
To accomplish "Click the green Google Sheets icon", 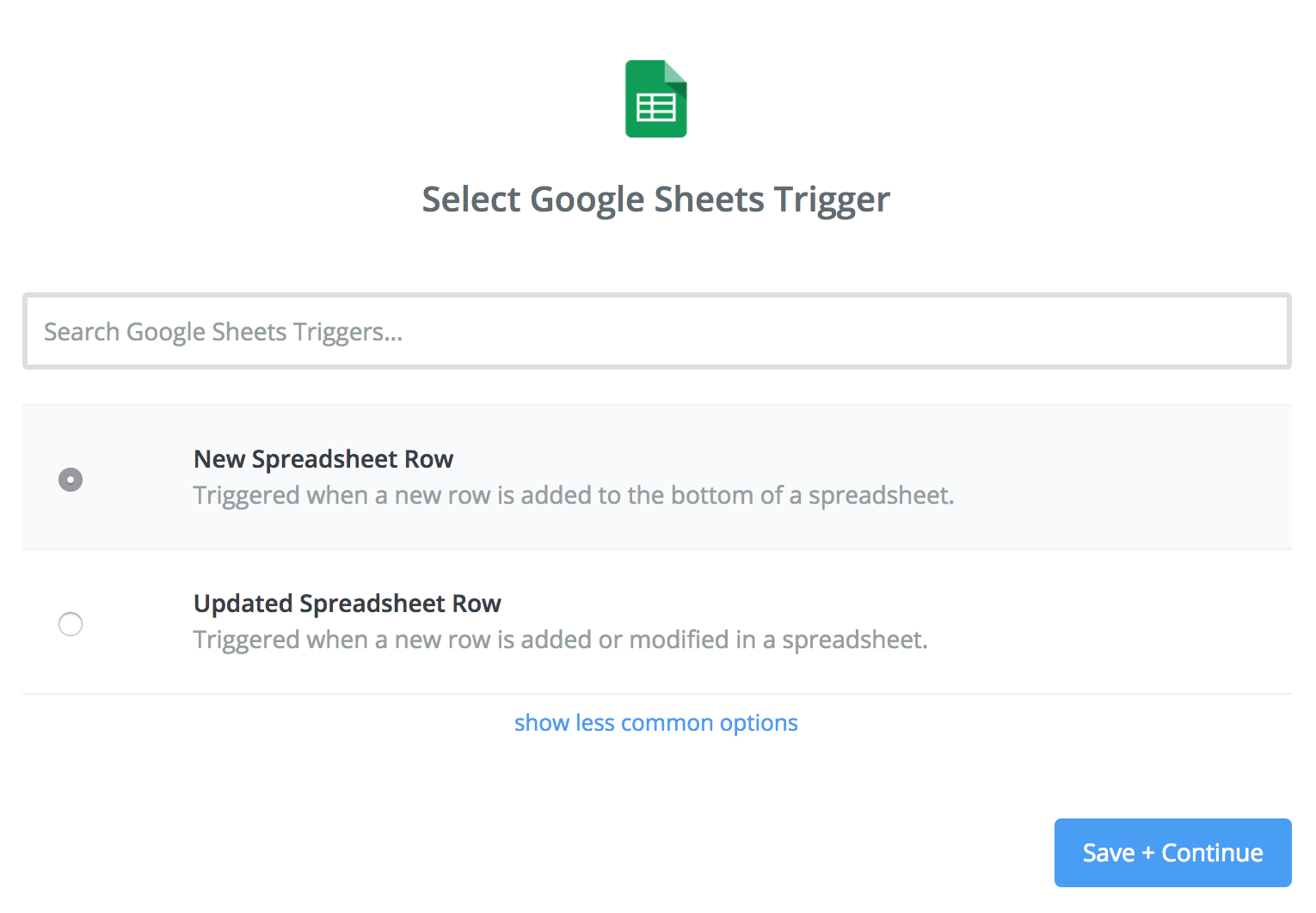I will 656,99.
